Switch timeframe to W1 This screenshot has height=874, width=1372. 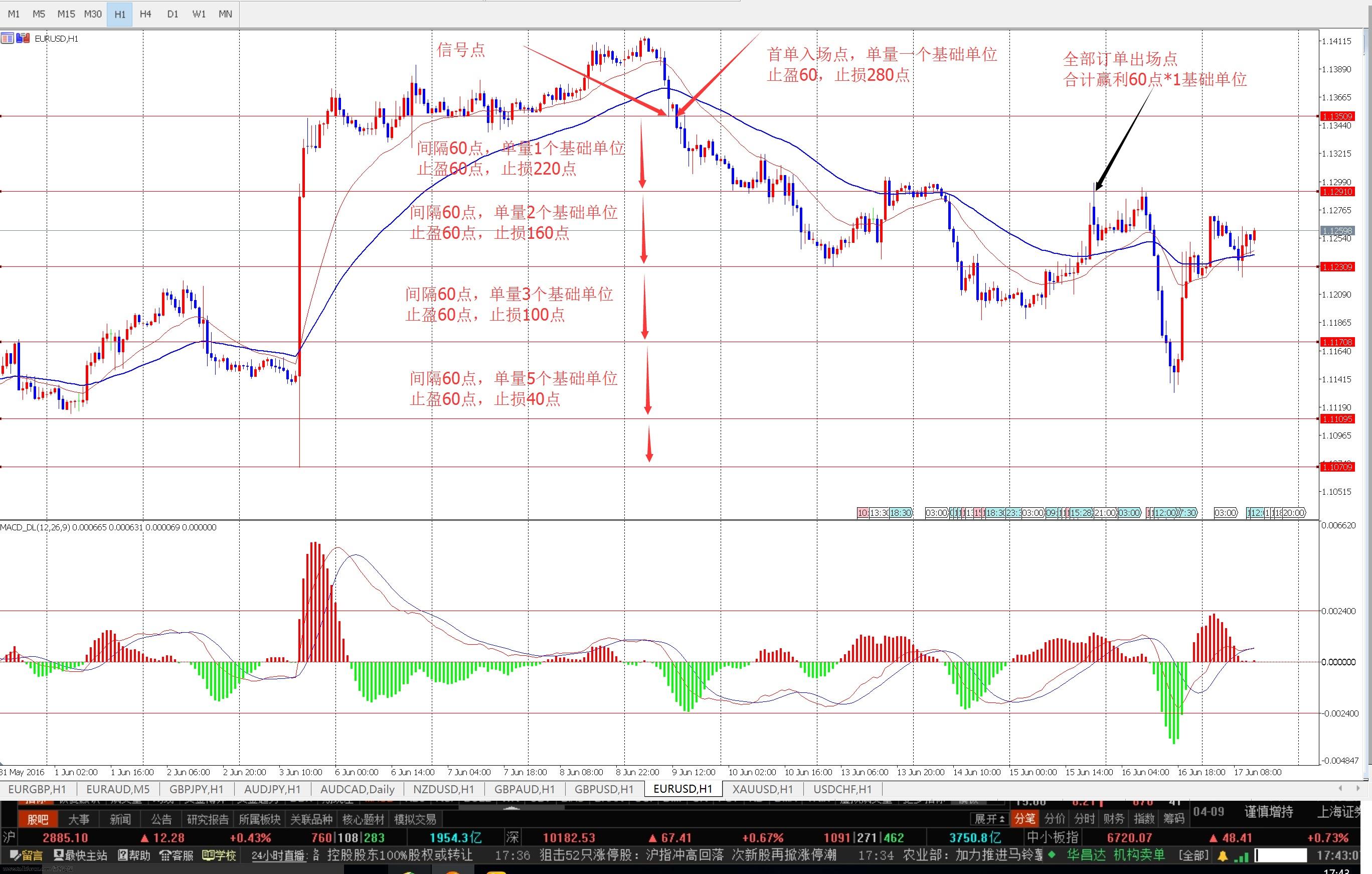[199, 14]
